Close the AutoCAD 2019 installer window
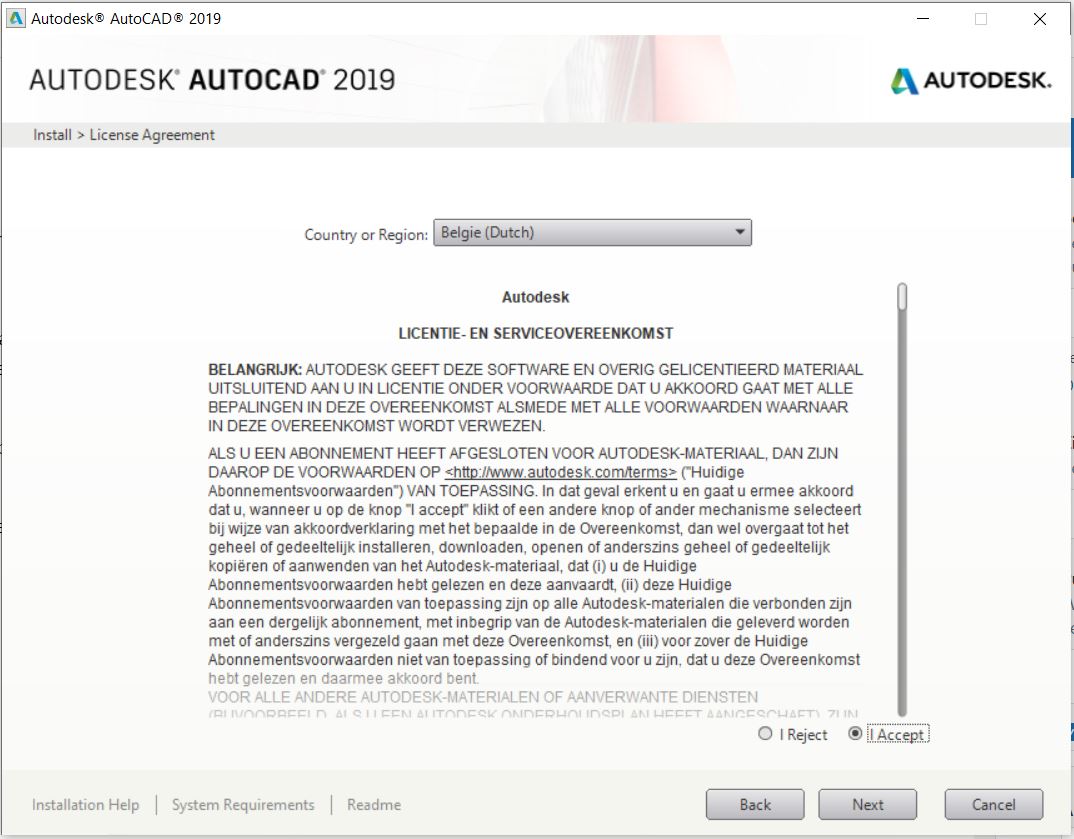This screenshot has height=839, width=1074. pyautogui.click(x=1040, y=18)
